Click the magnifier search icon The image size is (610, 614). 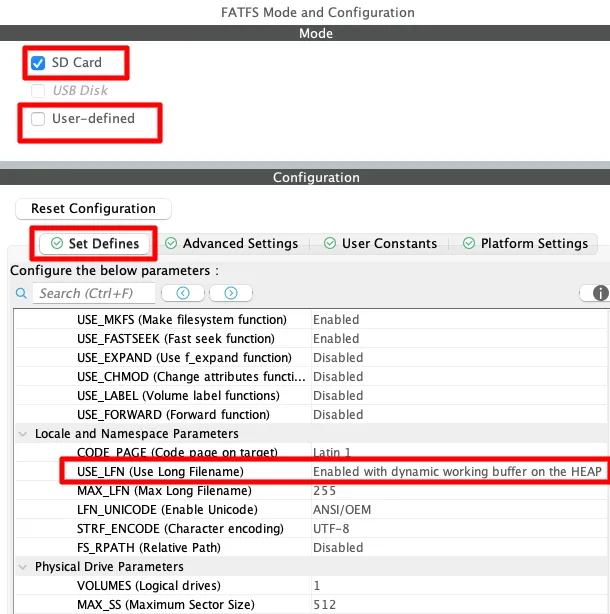[x=21, y=293]
